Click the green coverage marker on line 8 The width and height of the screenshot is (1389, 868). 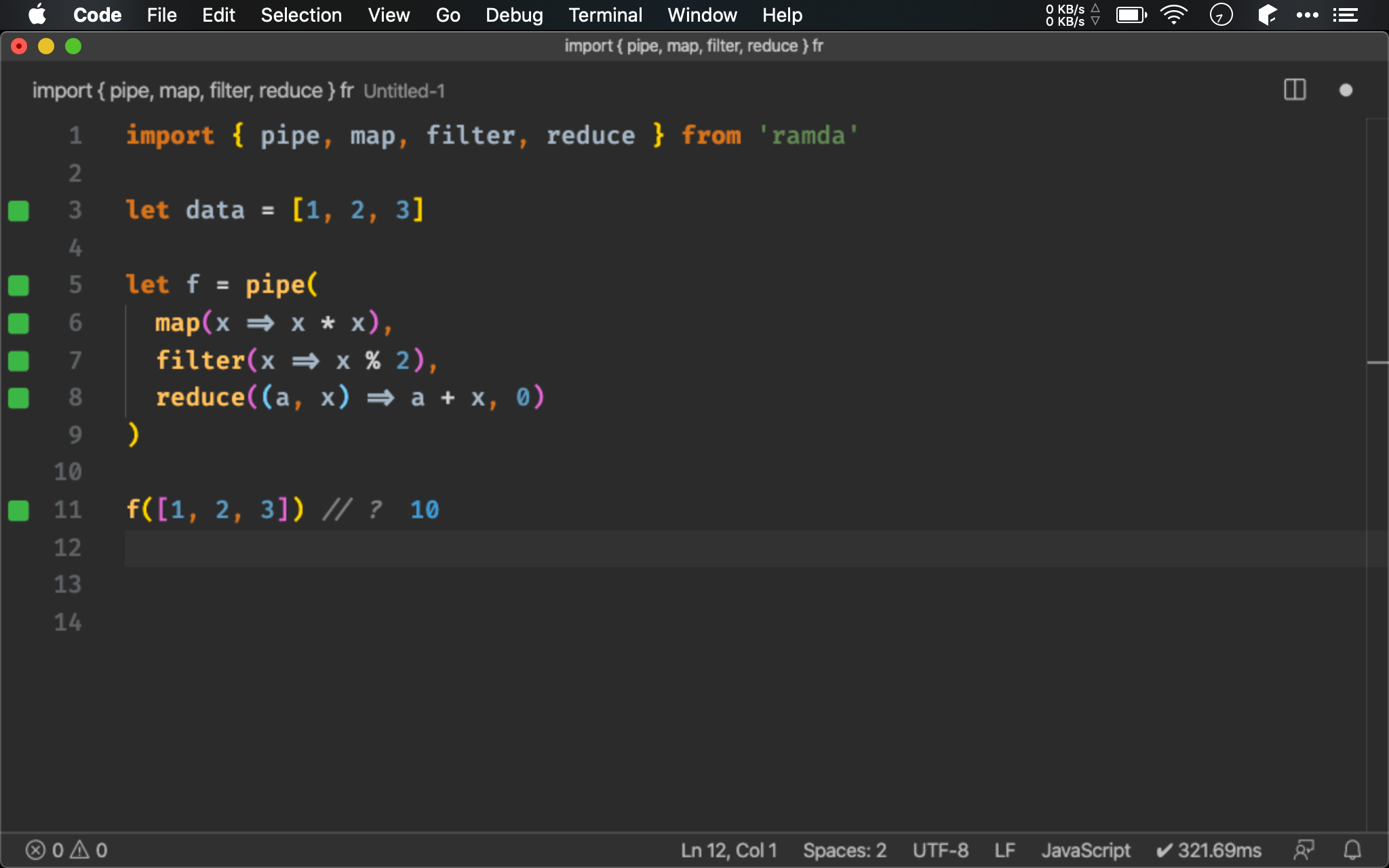[x=18, y=398]
